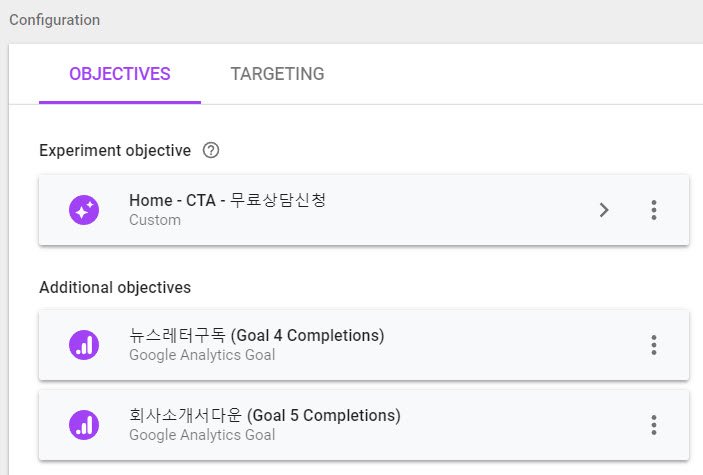Switch to the TARGETING tab
The height and width of the screenshot is (475, 703).
tap(277, 74)
